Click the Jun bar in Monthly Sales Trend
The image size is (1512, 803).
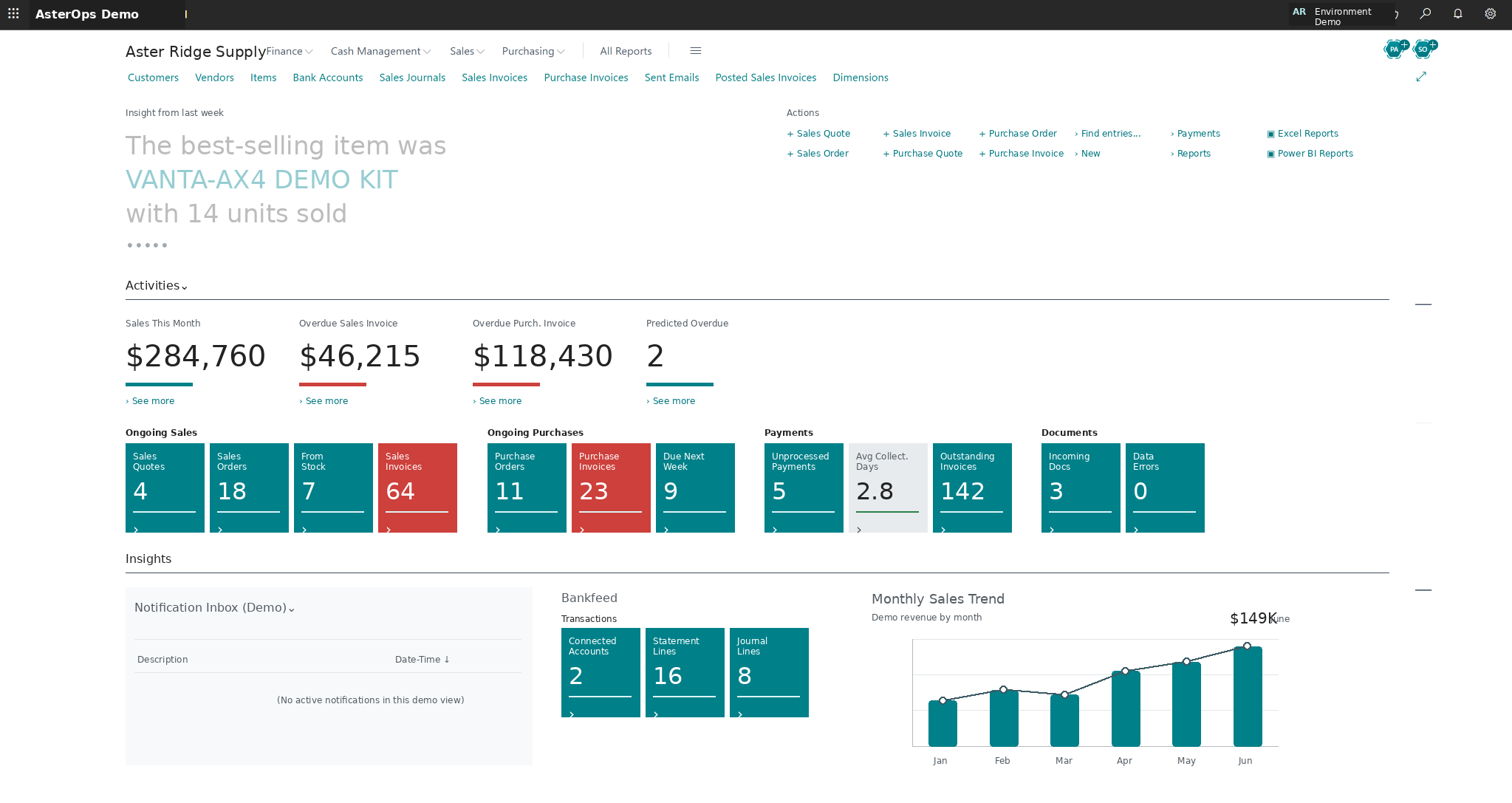click(x=1248, y=697)
